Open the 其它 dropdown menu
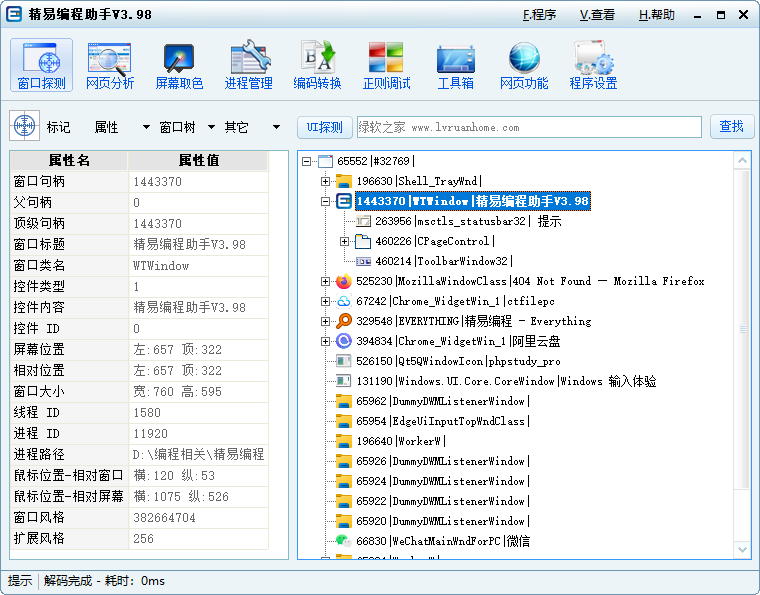 250,127
